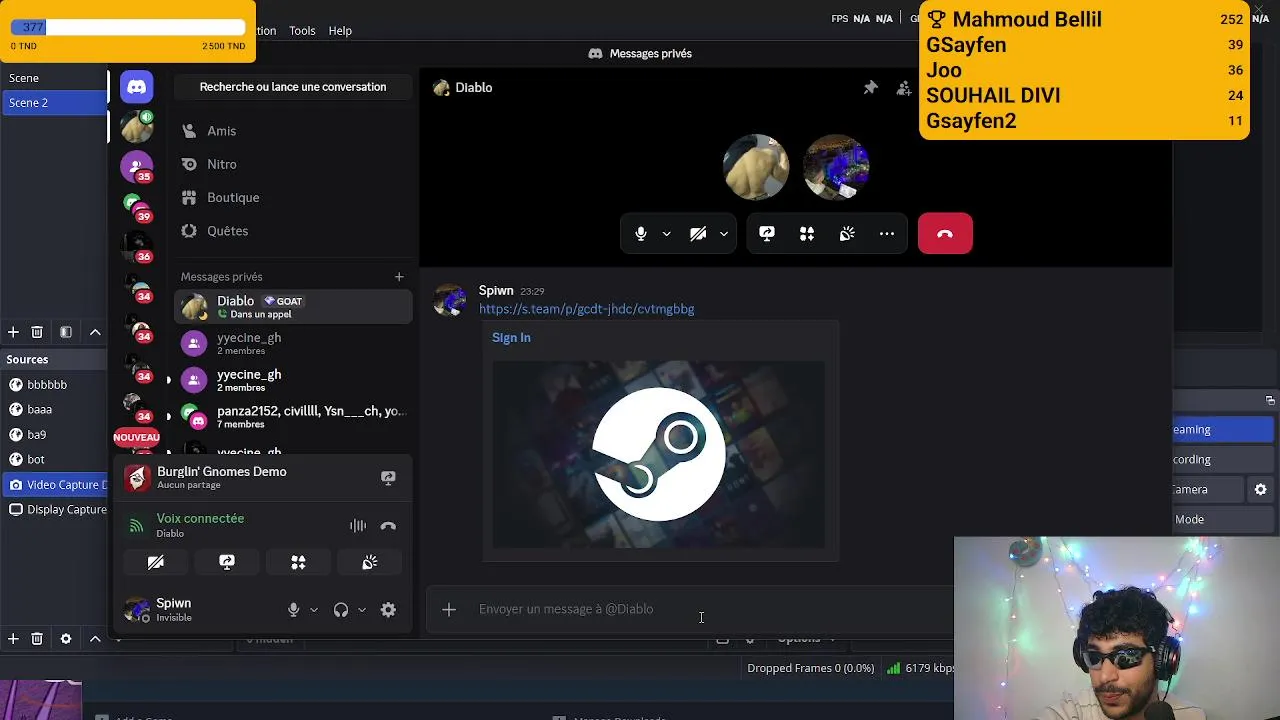Click the Sign In link in the embed
The height and width of the screenshot is (720, 1280).
[x=511, y=338]
